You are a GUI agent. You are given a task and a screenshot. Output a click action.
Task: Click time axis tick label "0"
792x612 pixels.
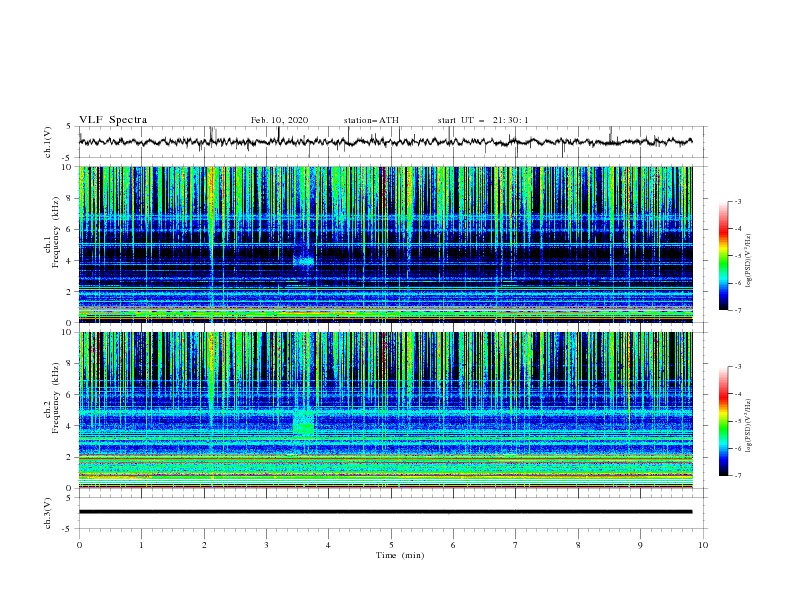79,545
